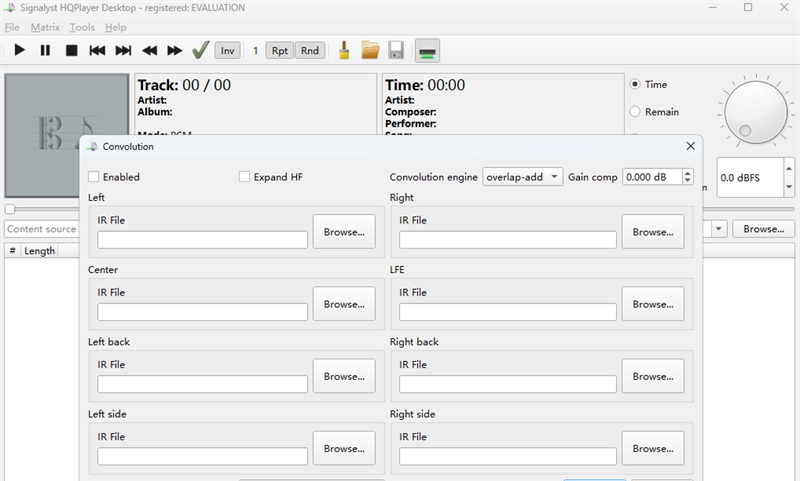
Task: Toggle the Rnd random play button
Action: [310, 50]
